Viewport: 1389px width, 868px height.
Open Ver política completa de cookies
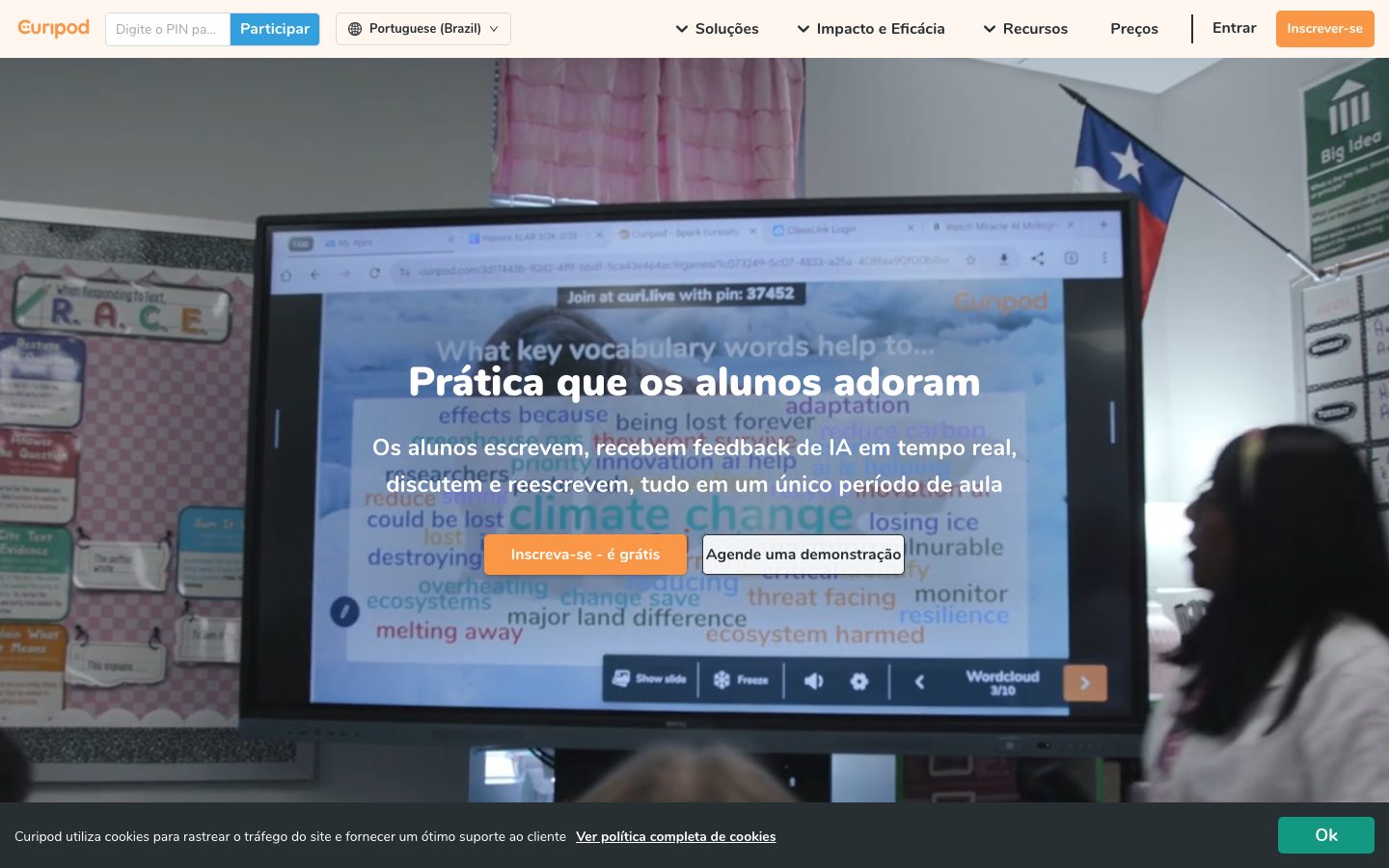(675, 836)
